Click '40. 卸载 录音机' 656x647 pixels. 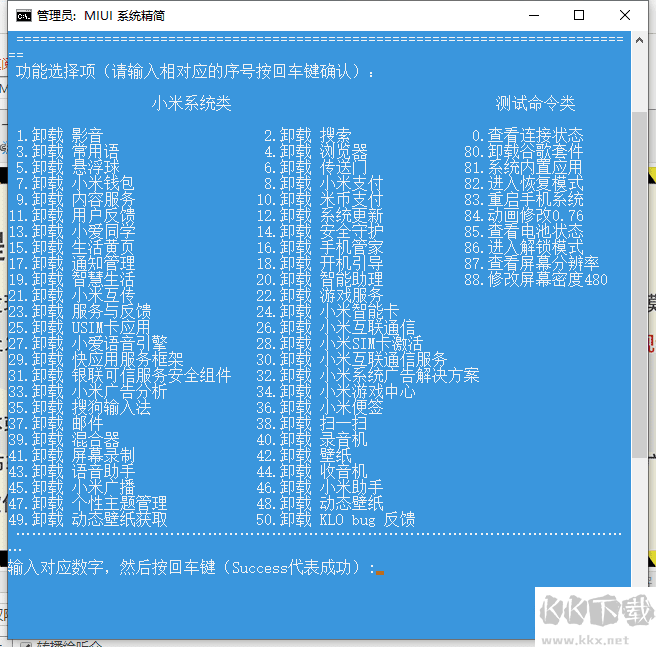[312, 439]
